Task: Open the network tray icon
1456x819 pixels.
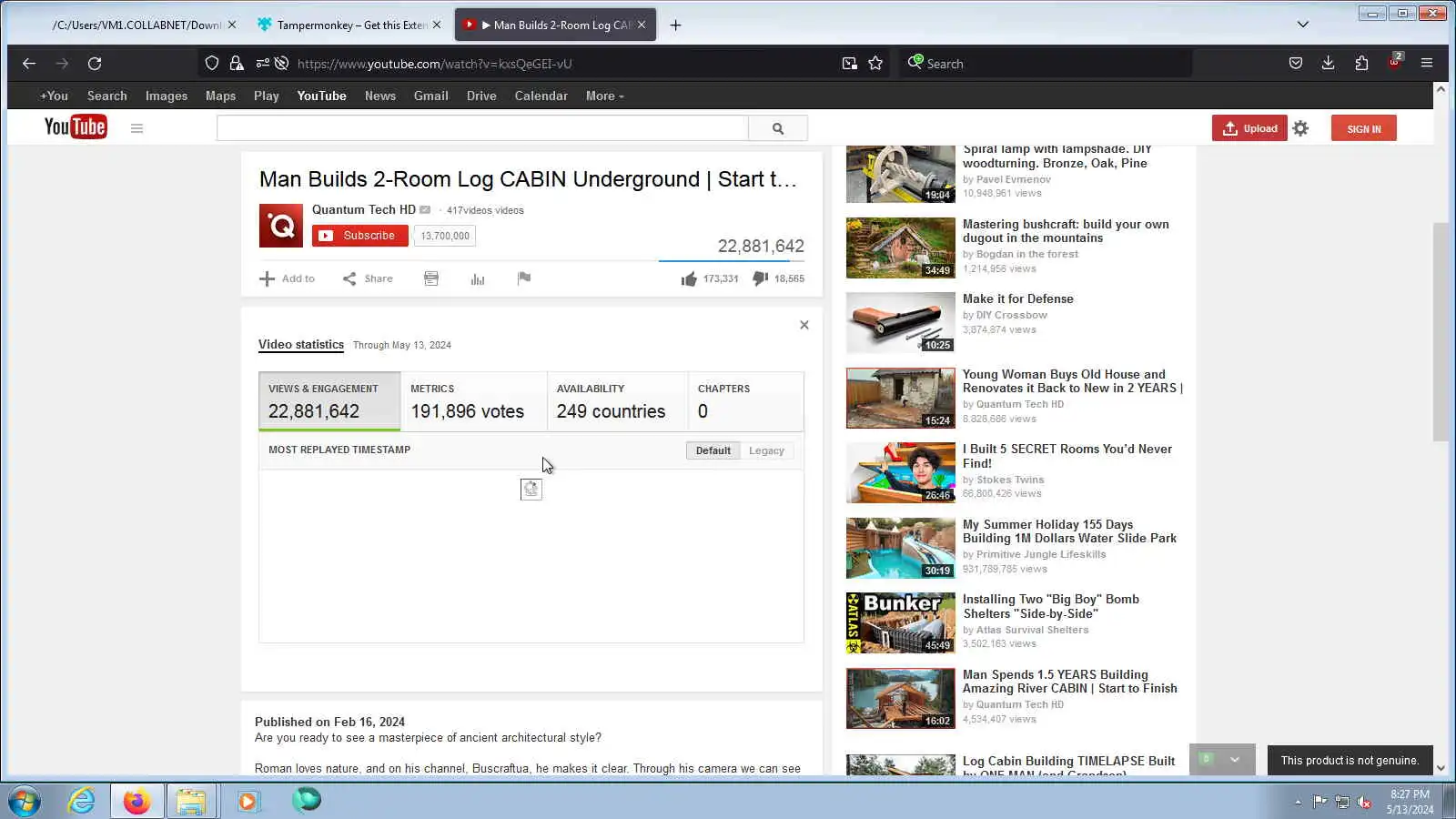Action: (1342, 802)
